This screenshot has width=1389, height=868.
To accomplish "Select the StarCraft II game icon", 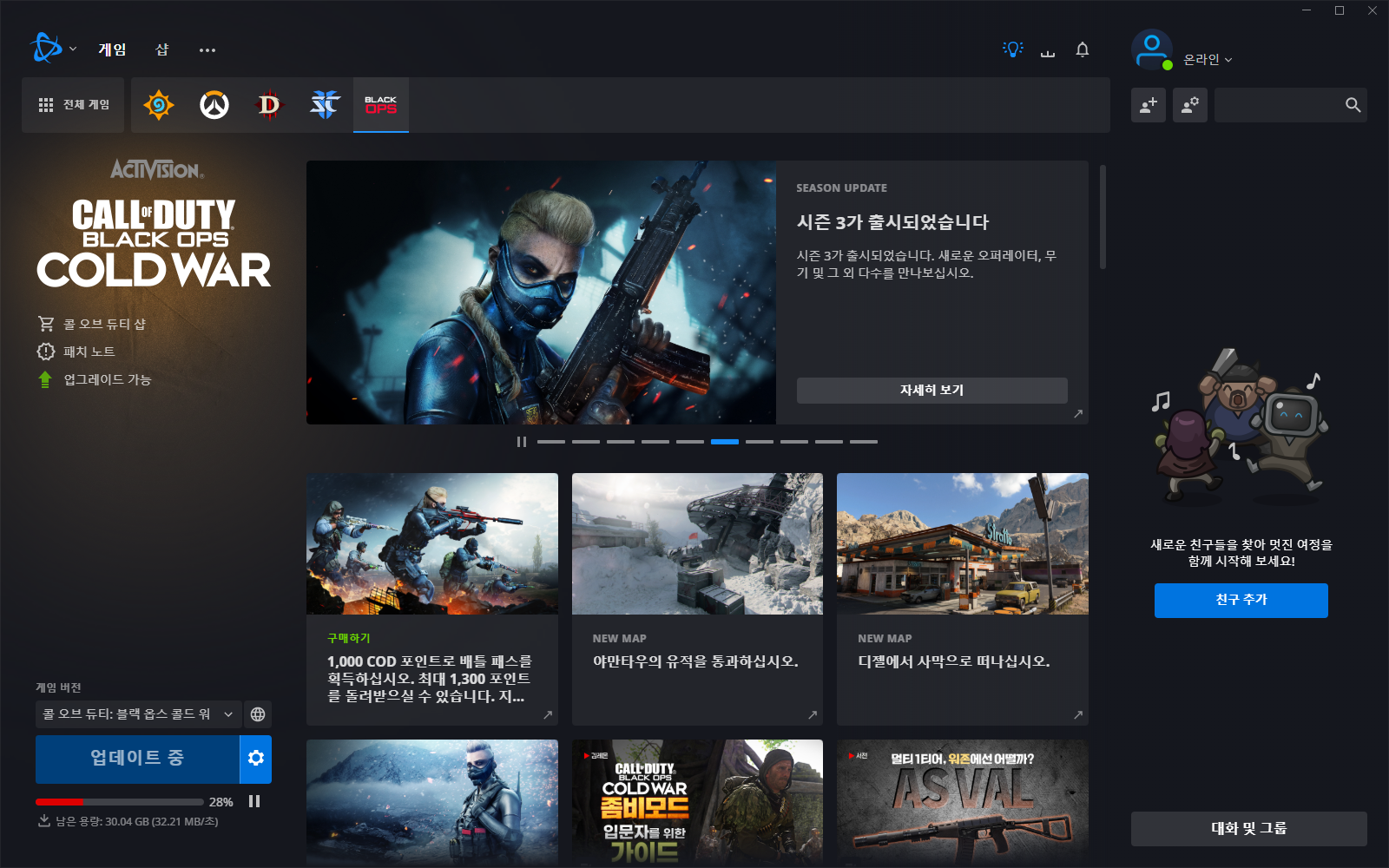I will coord(326,105).
